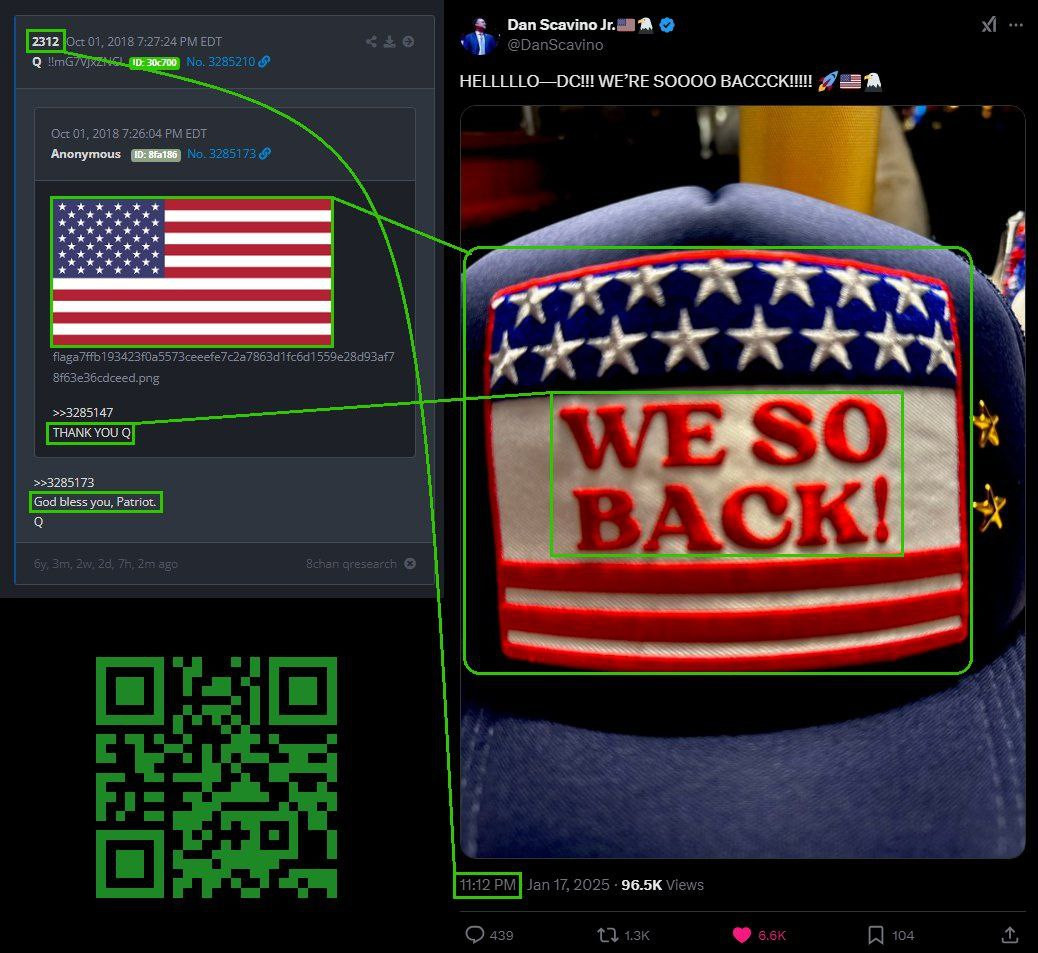Unlike the tweet via the pink heart
1038x953 pixels.
click(x=741, y=935)
